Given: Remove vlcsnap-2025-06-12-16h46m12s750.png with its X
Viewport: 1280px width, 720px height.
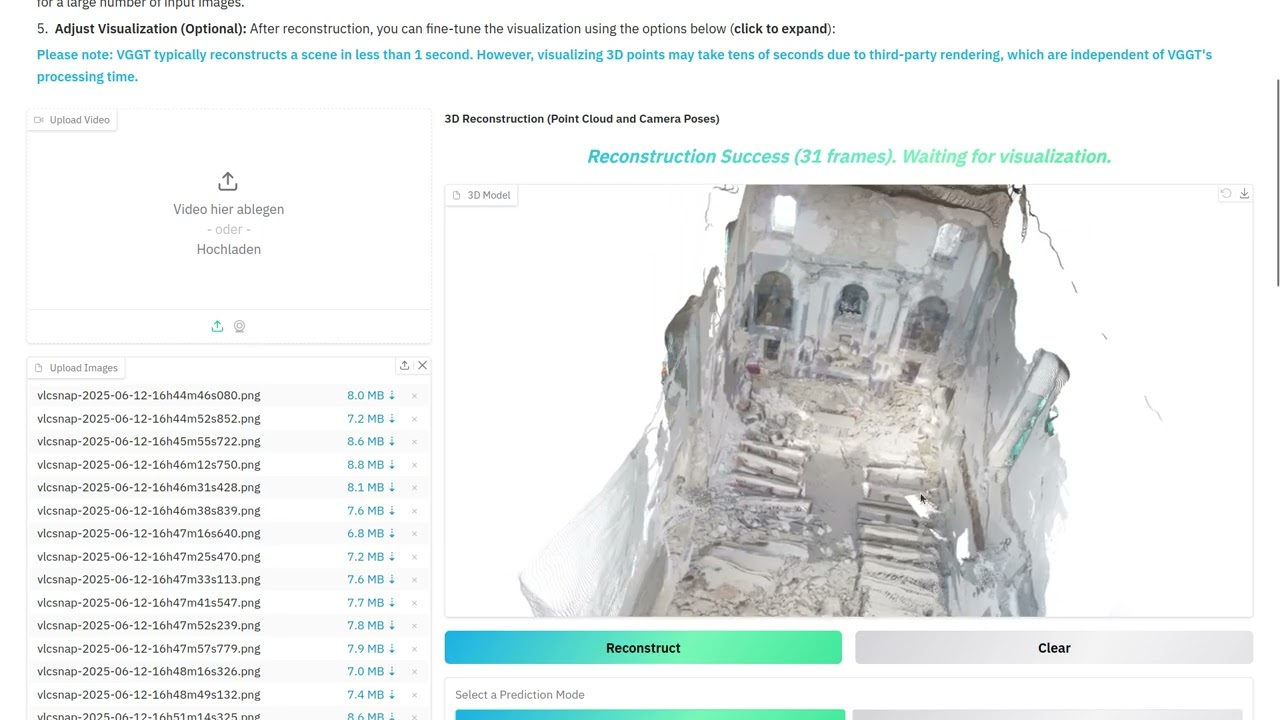Looking at the screenshot, I should tap(414, 465).
